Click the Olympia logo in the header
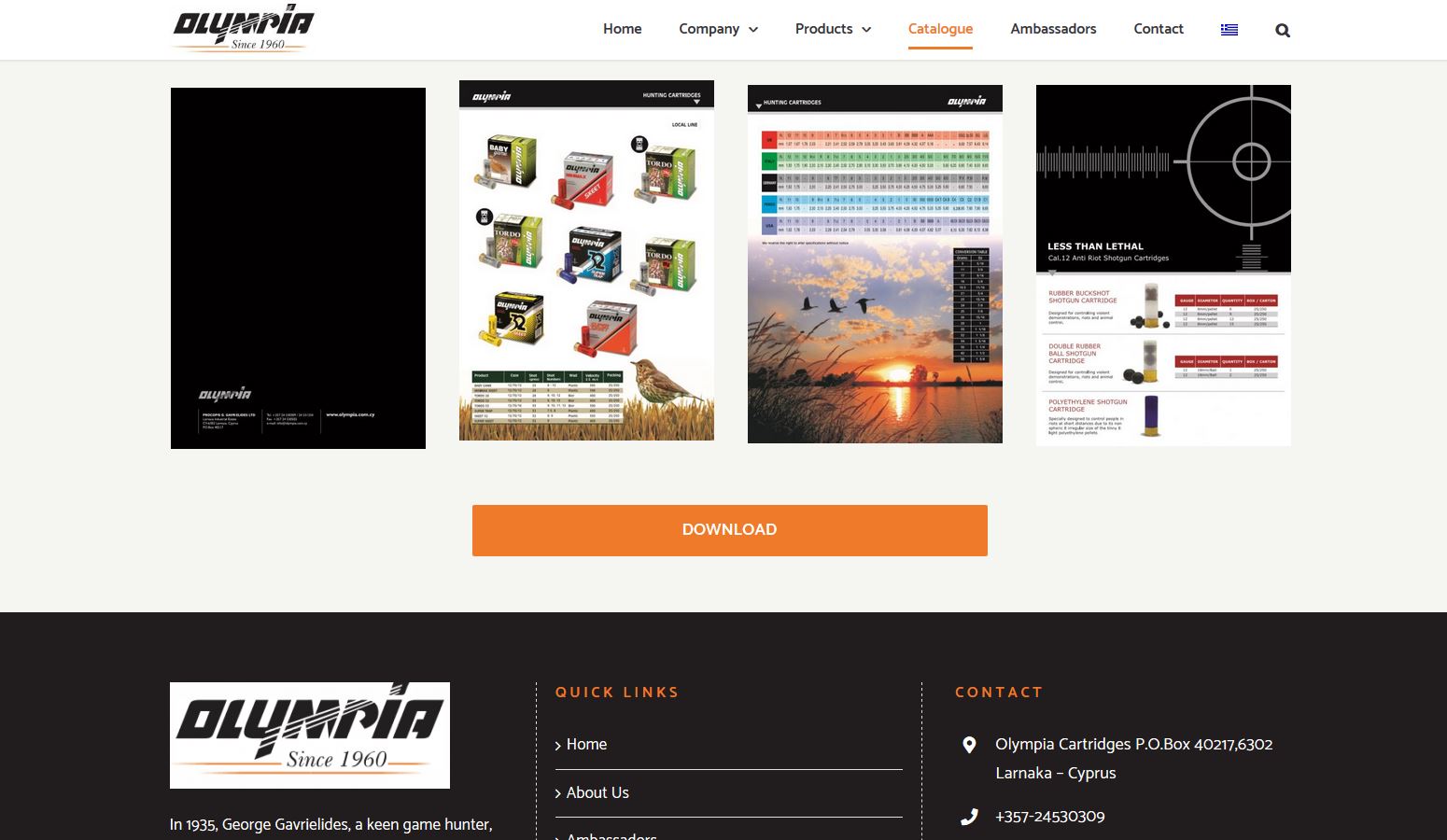 (x=244, y=28)
